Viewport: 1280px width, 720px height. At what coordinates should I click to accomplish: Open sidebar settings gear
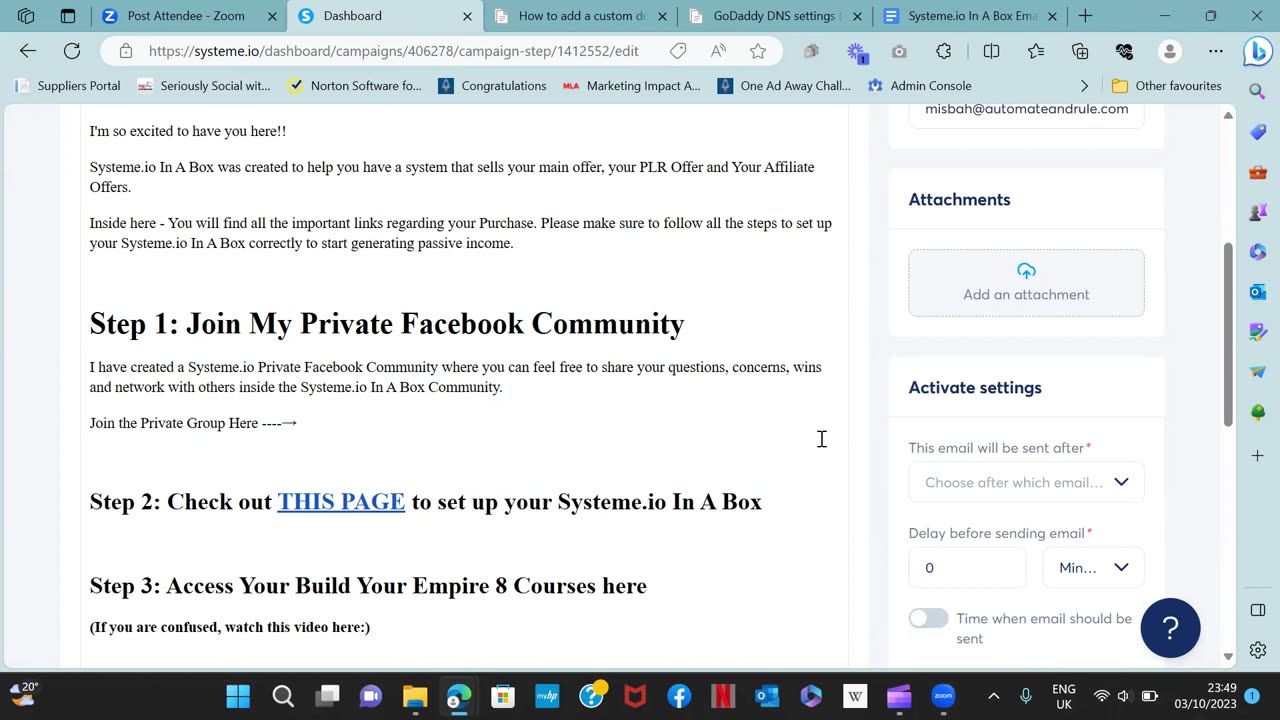point(1258,650)
